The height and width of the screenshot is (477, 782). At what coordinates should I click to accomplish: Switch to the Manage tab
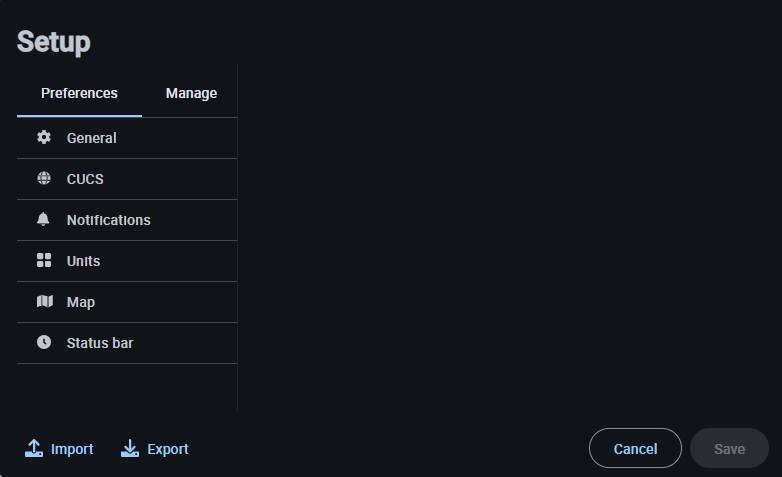[x=191, y=93]
